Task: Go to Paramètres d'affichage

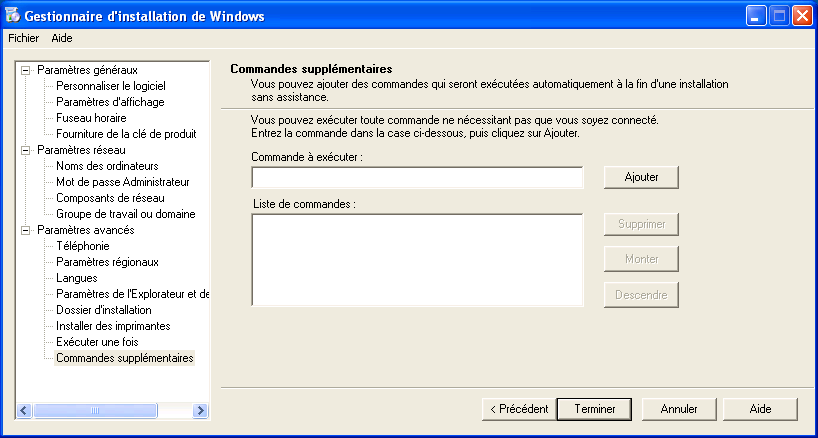Action: [x=110, y=102]
